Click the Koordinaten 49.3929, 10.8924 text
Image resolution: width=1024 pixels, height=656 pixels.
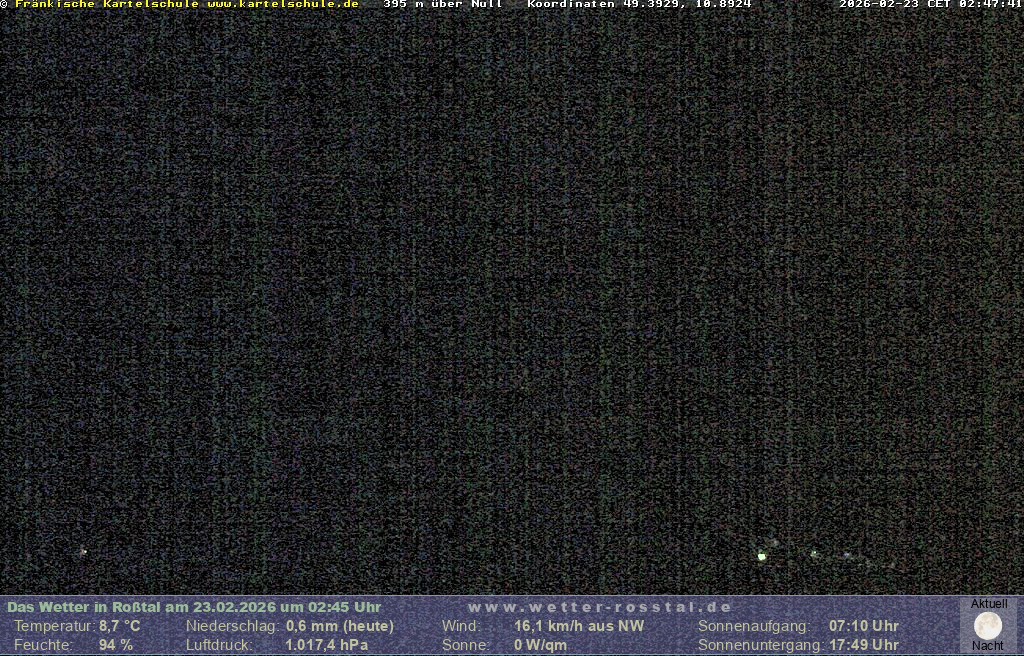[x=639, y=4]
